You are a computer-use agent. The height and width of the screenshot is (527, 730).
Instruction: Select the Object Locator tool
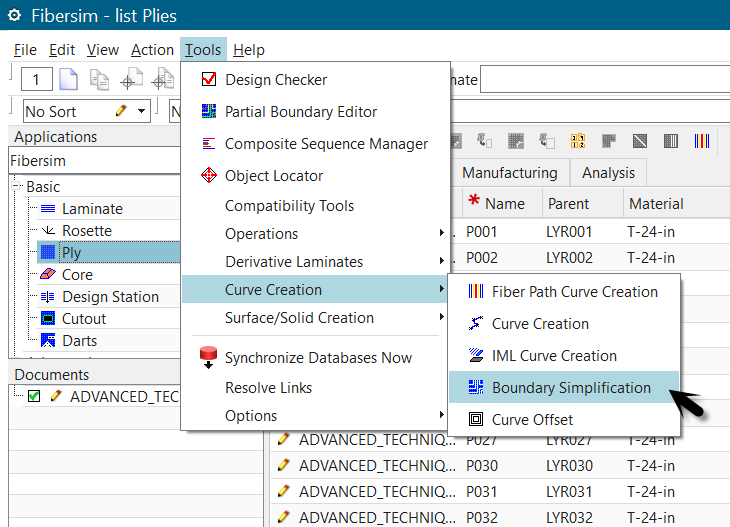click(273, 176)
